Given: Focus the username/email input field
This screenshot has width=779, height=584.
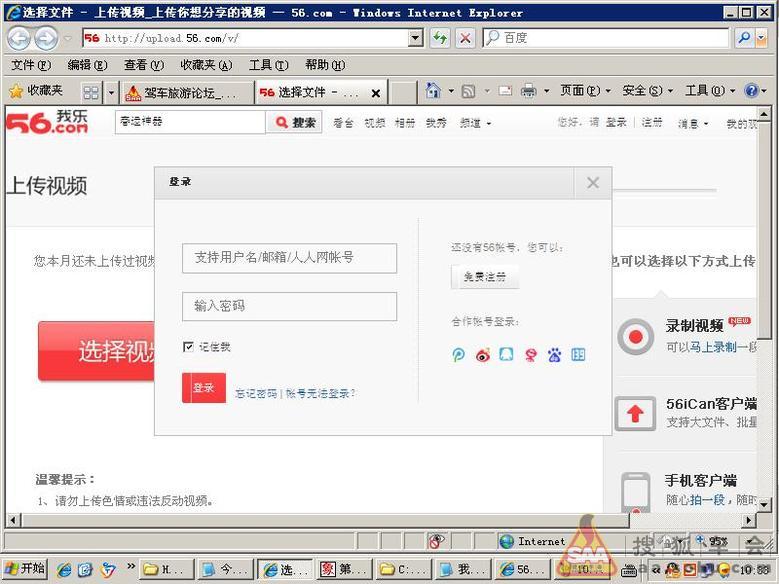Looking at the screenshot, I should 289,258.
